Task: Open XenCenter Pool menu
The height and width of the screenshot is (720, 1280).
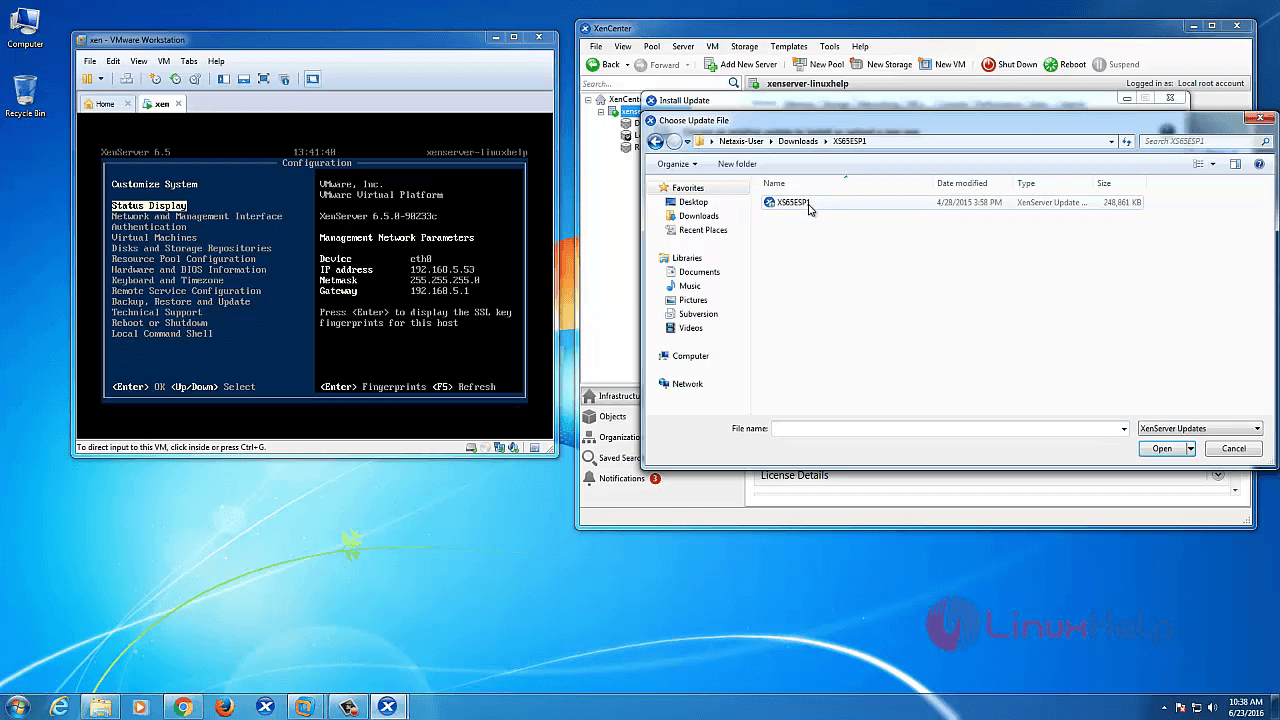Action: pyautogui.click(x=652, y=46)
